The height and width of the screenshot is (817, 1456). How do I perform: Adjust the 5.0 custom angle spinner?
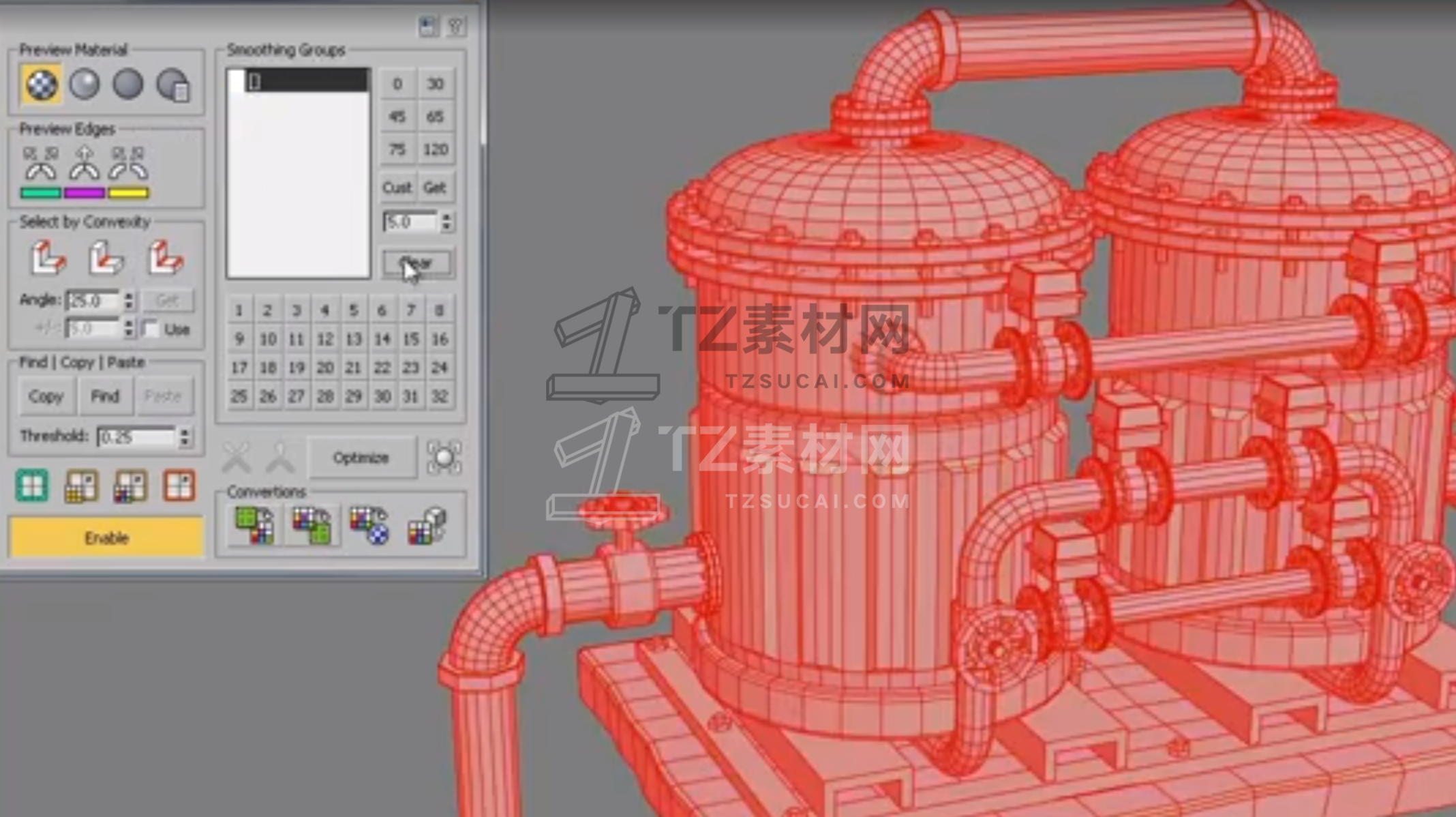(x=446, y=222)
